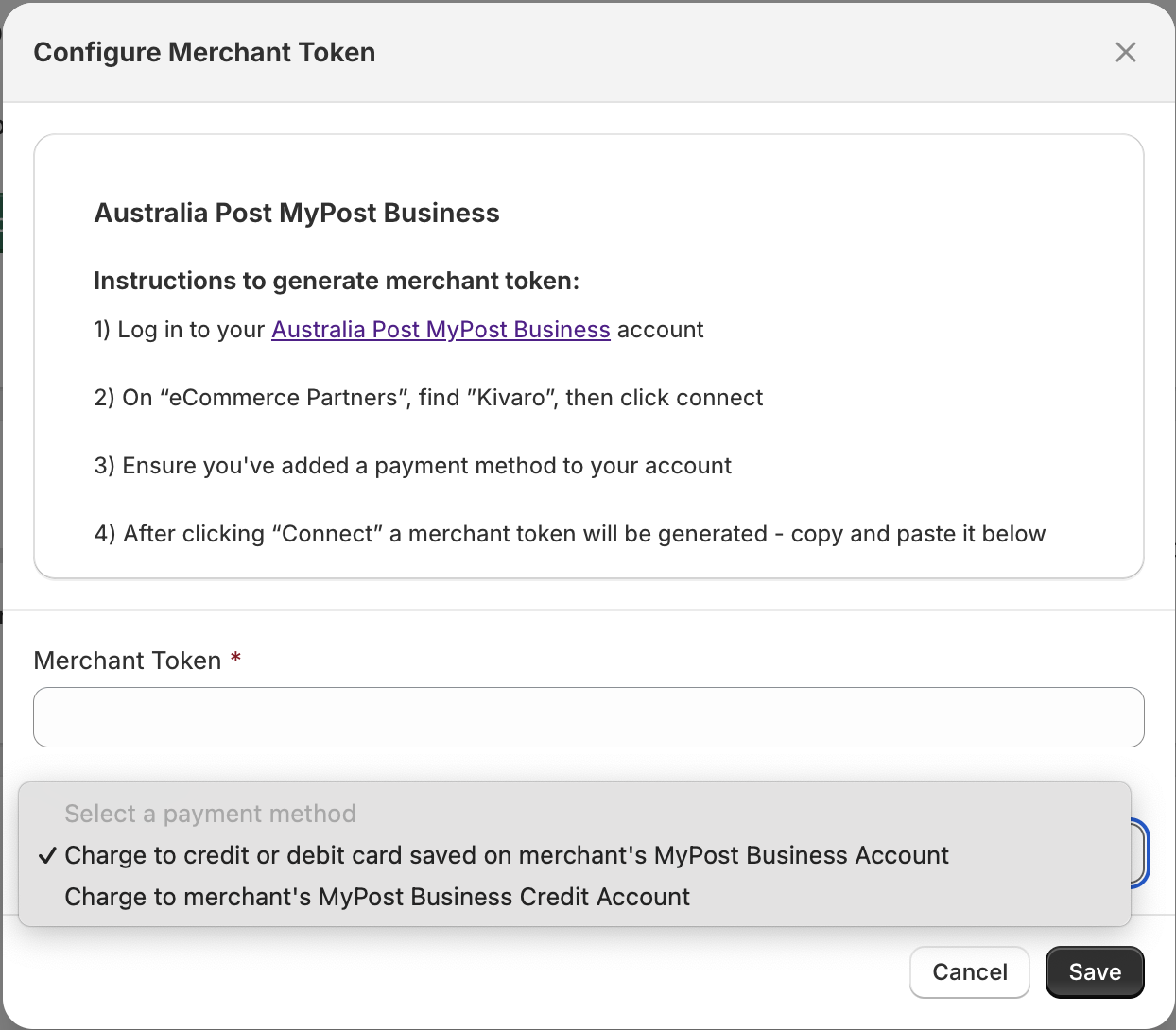Click inside the empty Merchant Token field
Viewport: 1176px width, 1030px height.
588,717
